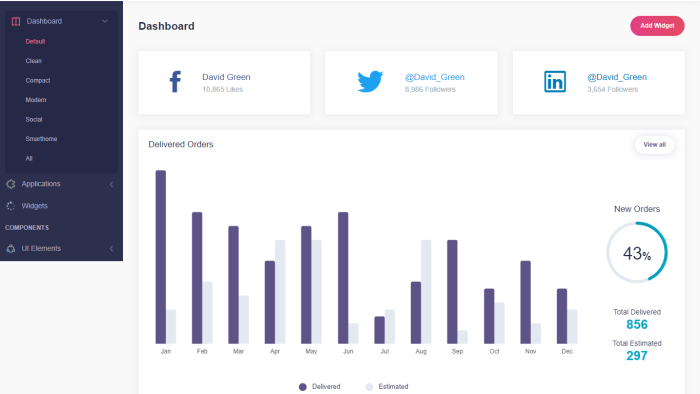
Task: Expand the UI Elements submenu arrow
Action: click(x=111, y=249)
